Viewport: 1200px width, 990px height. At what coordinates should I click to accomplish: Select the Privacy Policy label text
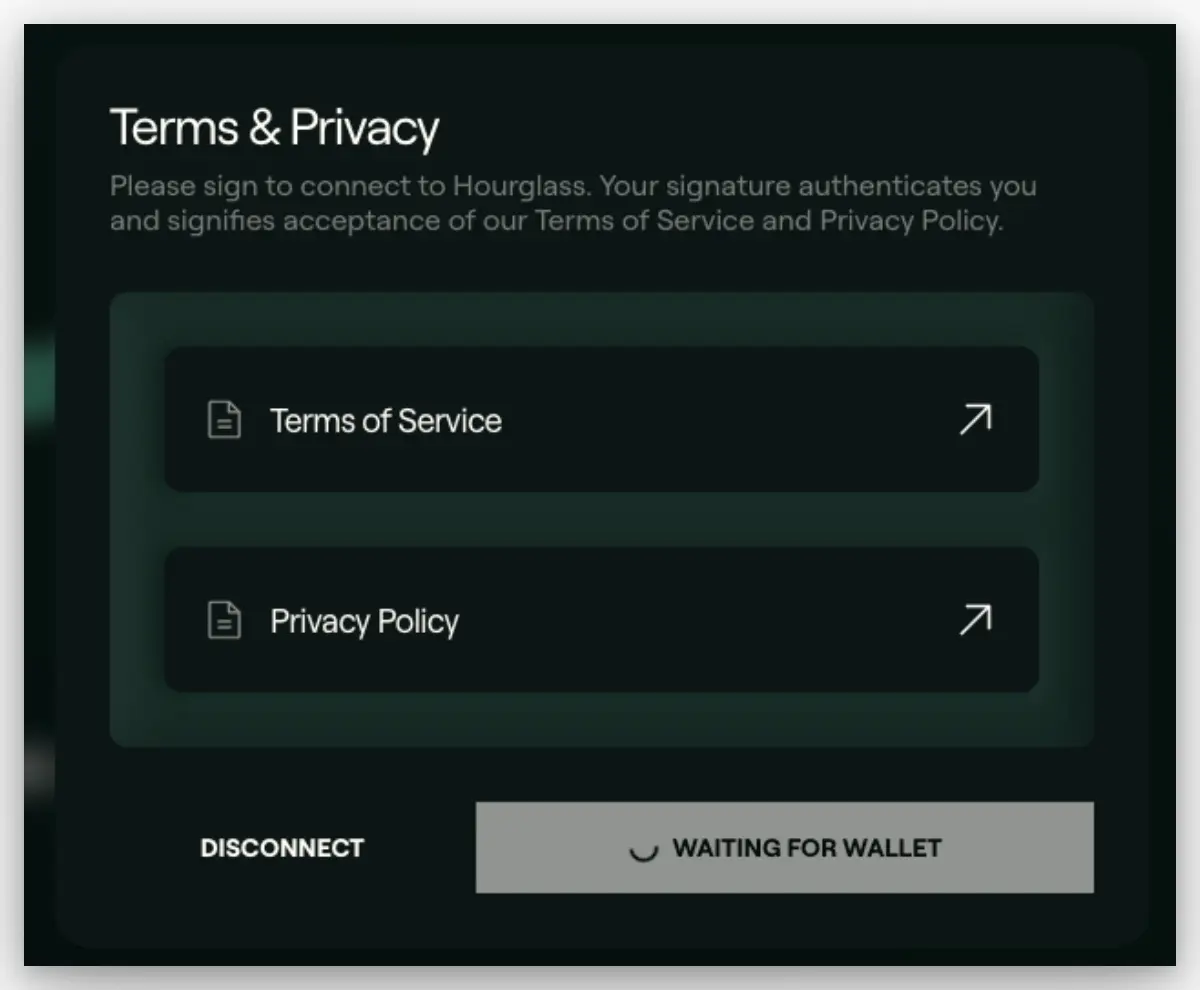[364, 621]
